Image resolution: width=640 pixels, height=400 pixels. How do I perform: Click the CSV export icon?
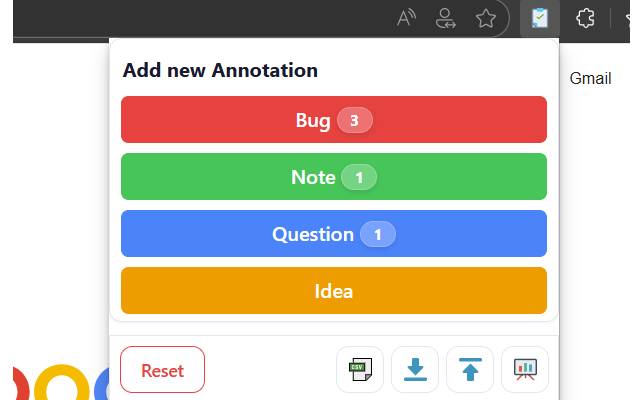[360, 369]
